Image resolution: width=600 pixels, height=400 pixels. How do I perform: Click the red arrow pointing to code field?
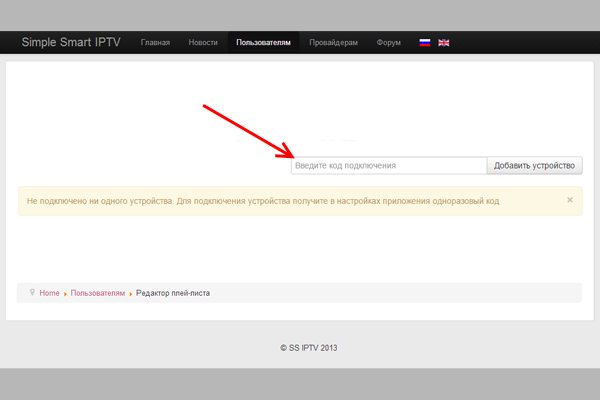(247, 130)
